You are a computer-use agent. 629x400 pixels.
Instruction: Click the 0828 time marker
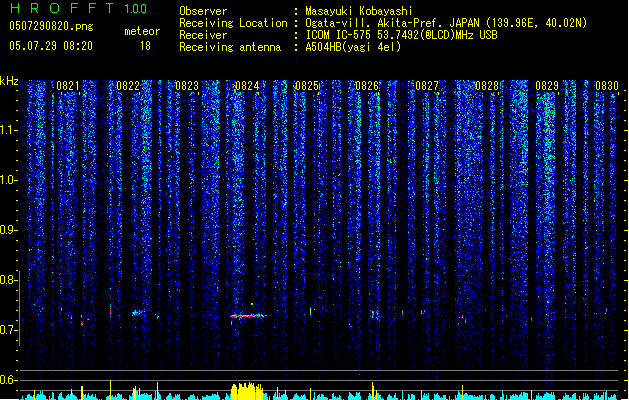click(487, 86)
